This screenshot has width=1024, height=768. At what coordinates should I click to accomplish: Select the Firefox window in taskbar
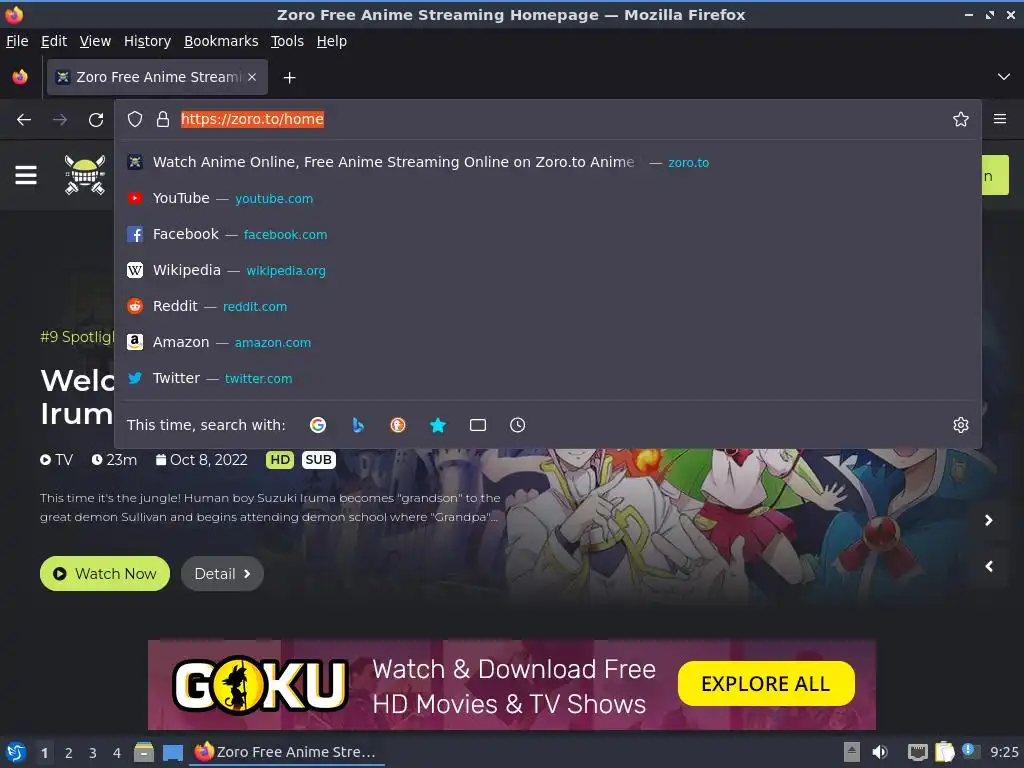(x=286, y=752)
